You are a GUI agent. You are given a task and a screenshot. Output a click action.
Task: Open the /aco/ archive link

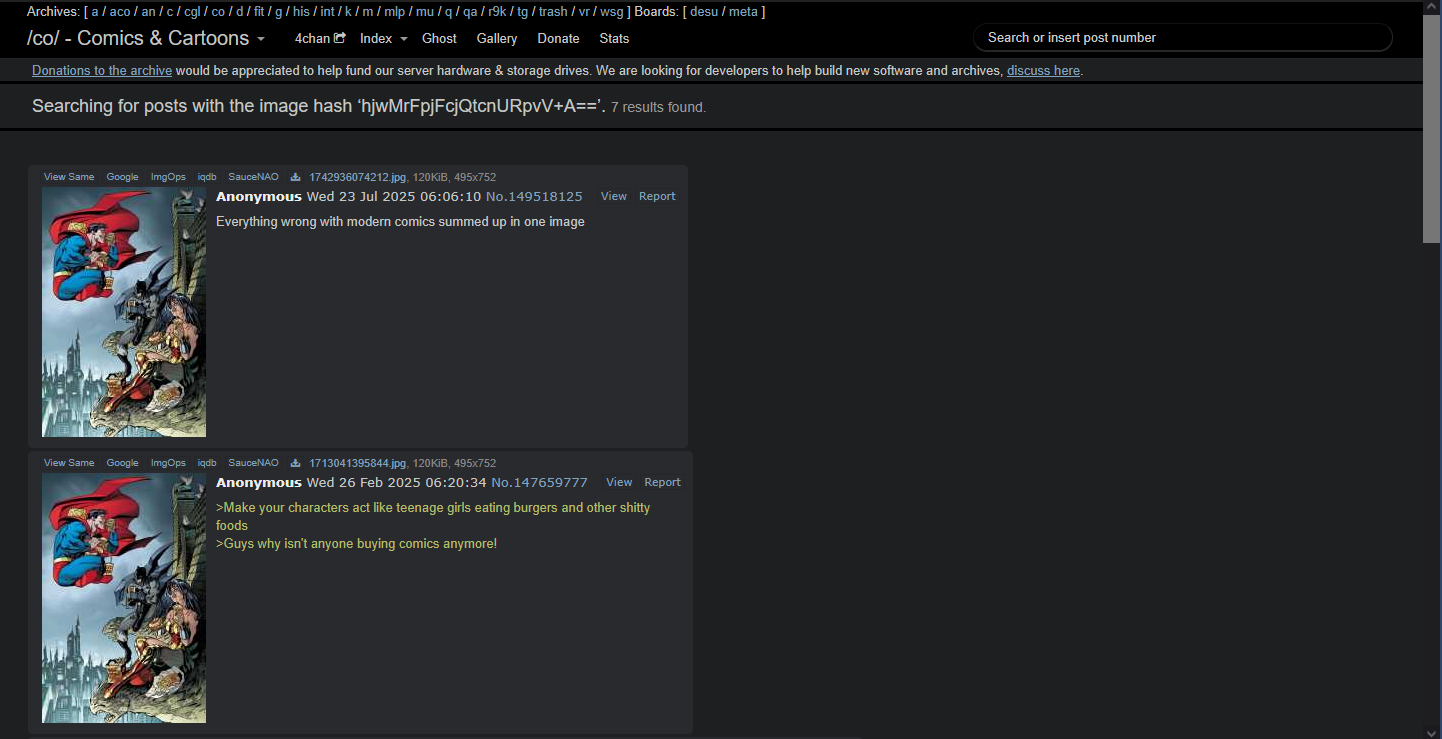(120, 12)
